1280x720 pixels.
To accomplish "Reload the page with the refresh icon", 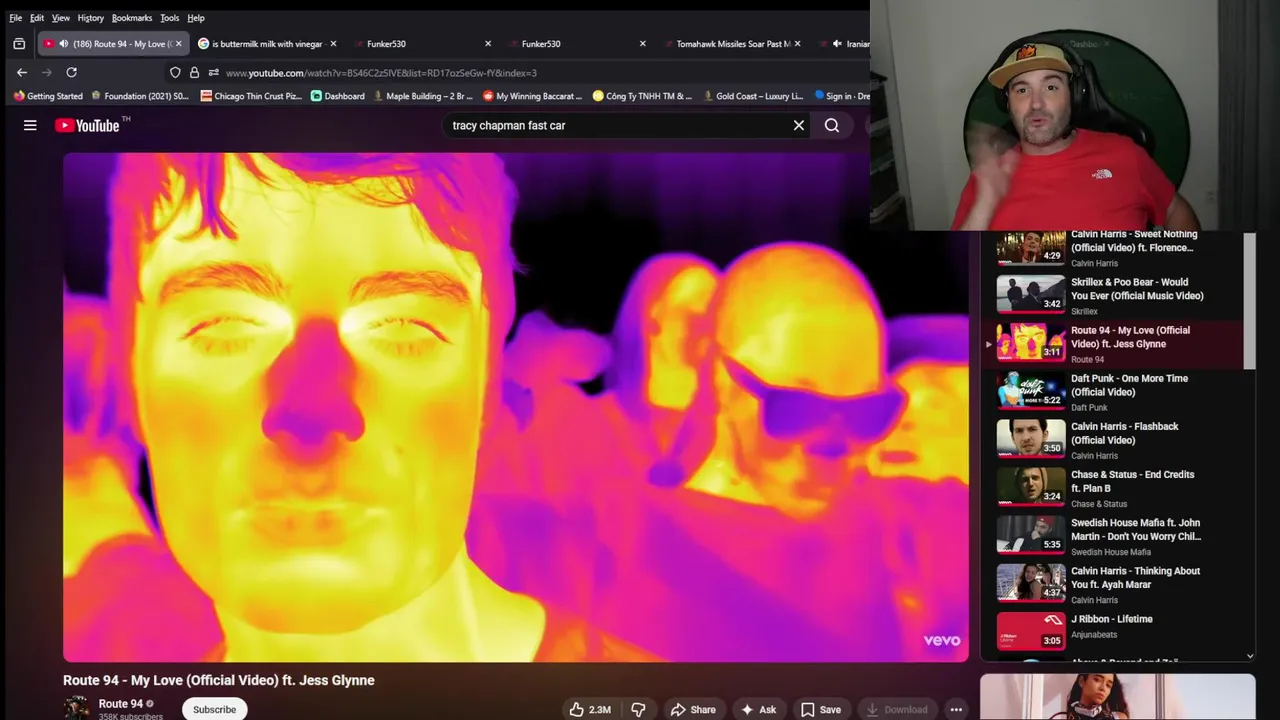I will point(71,72).
